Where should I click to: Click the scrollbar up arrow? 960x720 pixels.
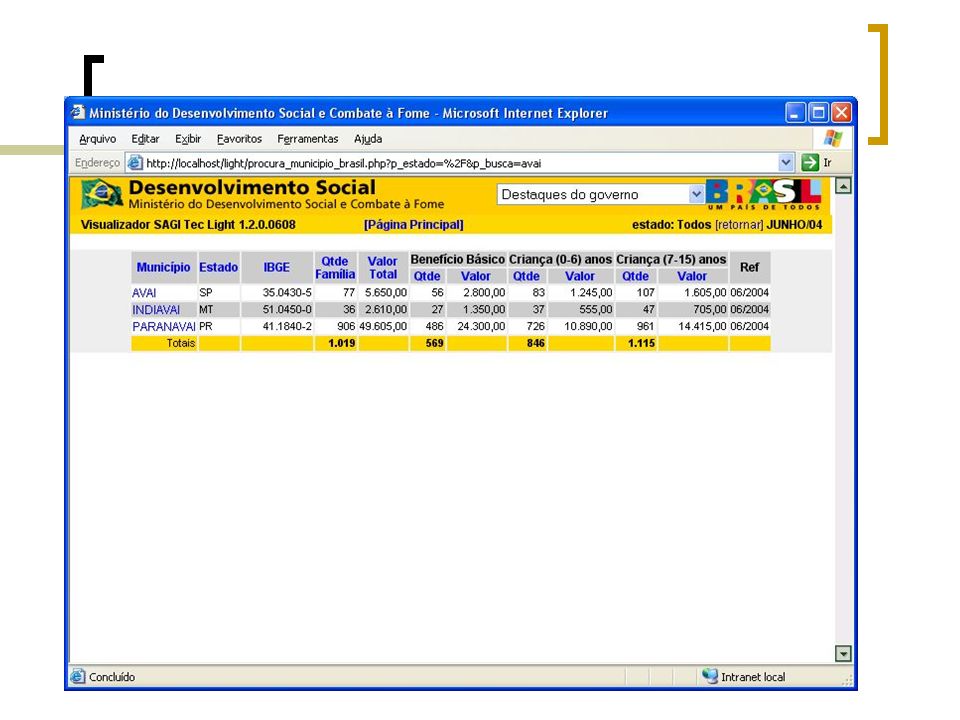[843, 186]
